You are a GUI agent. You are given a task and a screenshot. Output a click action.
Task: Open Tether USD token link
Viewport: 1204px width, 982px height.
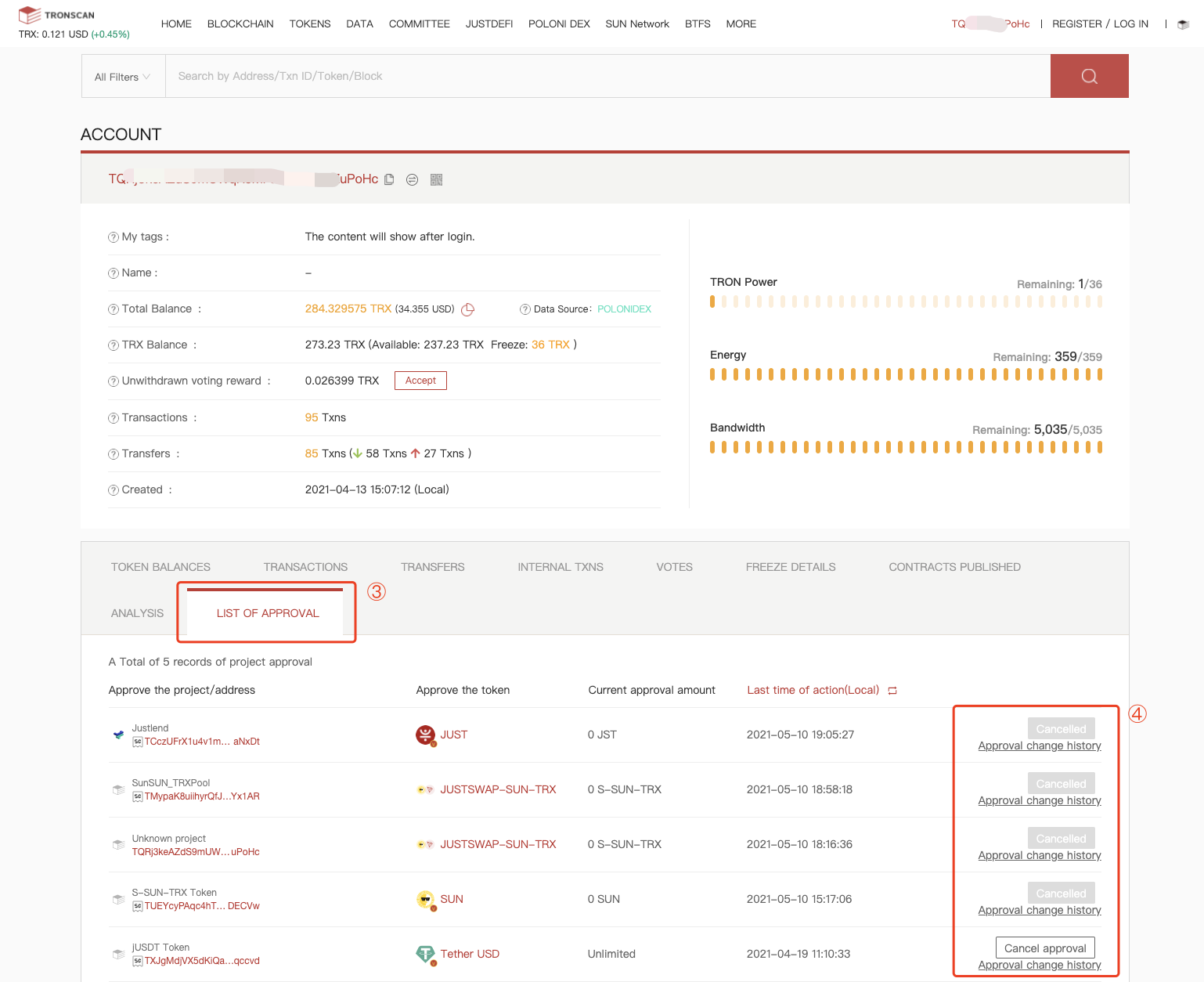[x=470, y=955]
